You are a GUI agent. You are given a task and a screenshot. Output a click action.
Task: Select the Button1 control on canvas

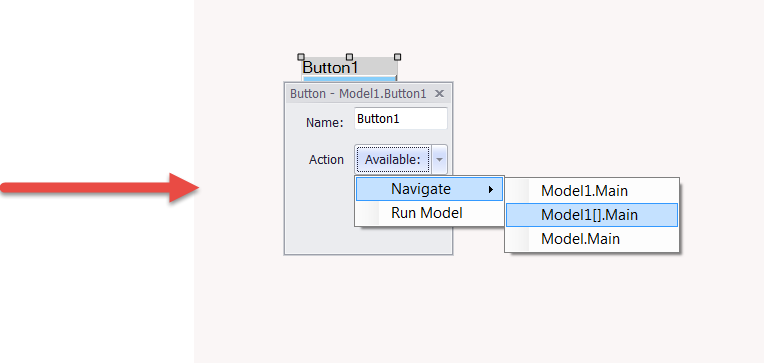click(349, 68)
